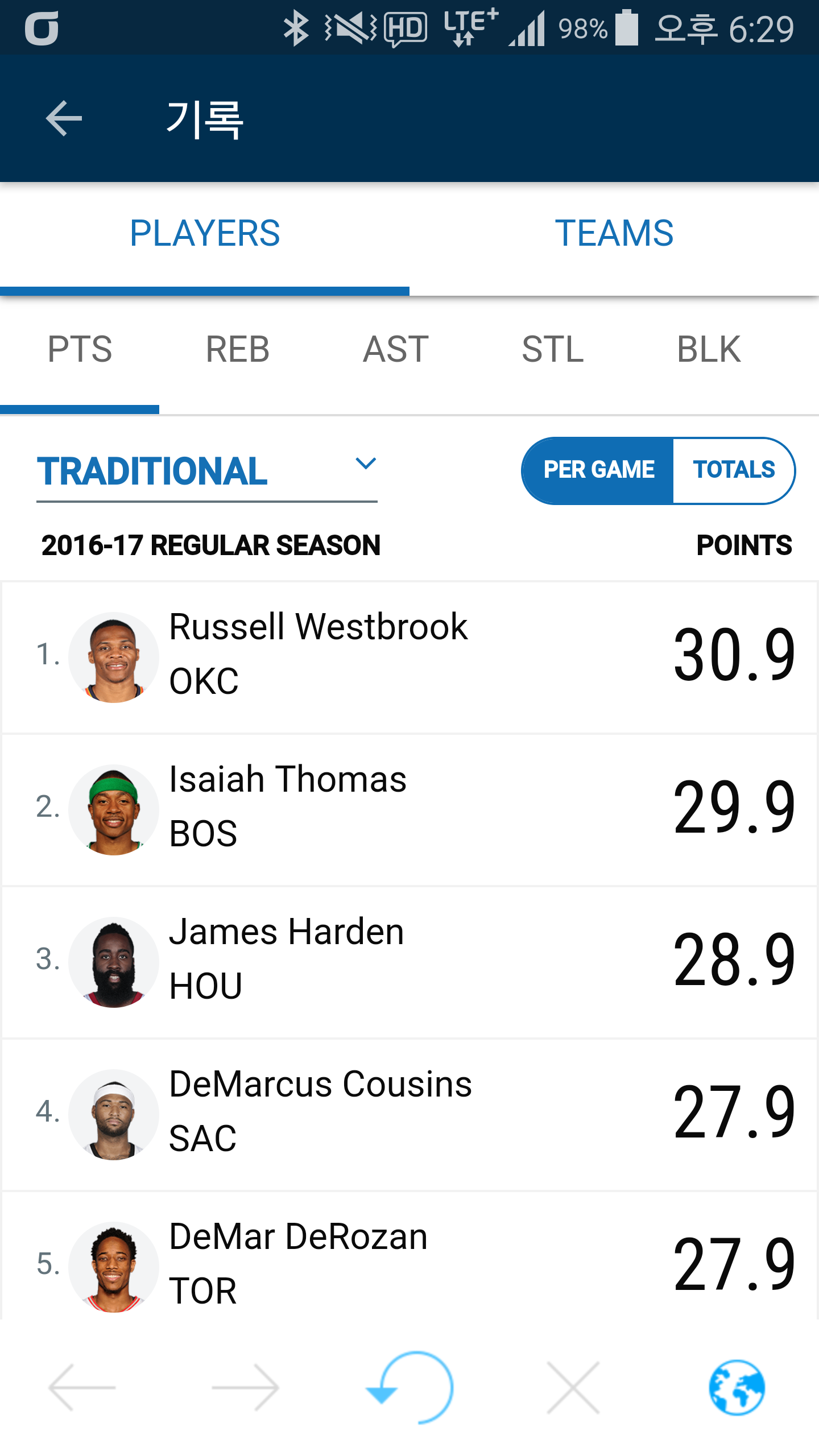This screenshot has width=819, height=1456.
Task: Open the AST leaders tab
Action: point(395,349)
